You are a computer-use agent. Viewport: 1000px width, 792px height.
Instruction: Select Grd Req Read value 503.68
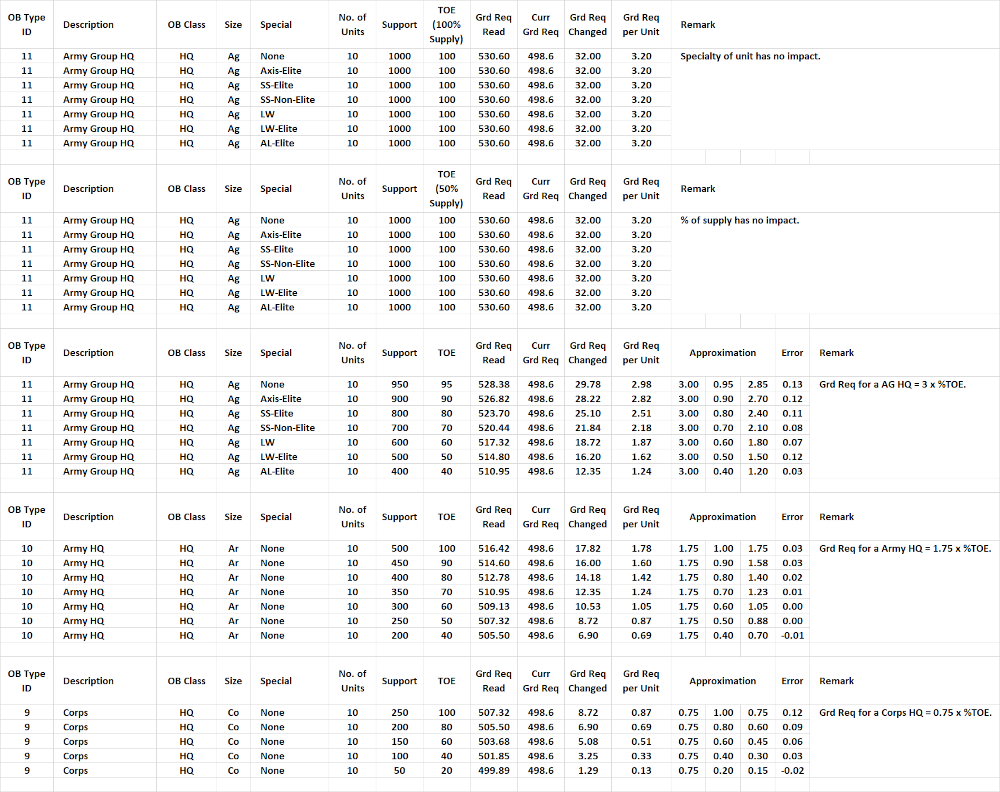(x=494, y=742)
